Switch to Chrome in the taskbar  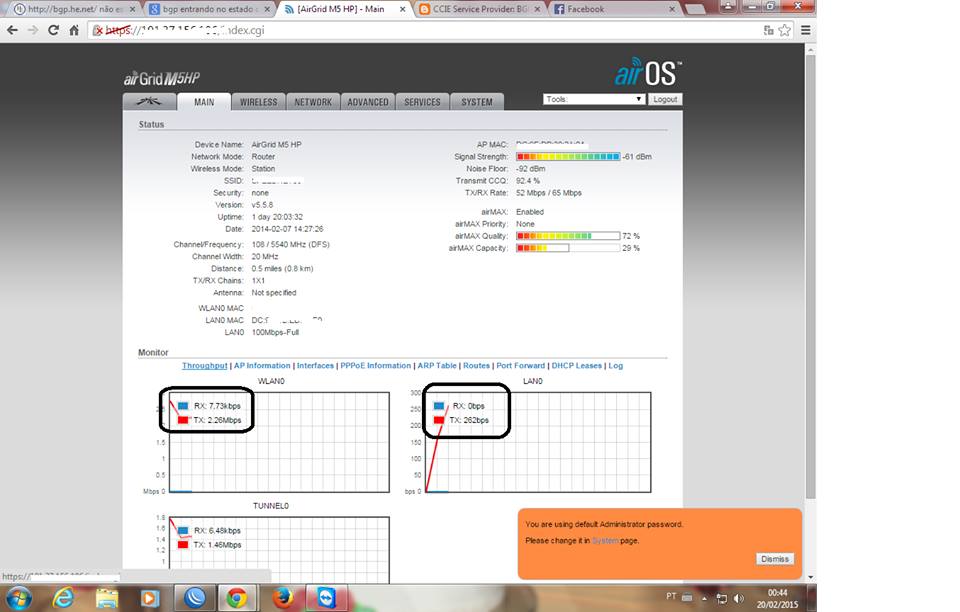[237, 598]
